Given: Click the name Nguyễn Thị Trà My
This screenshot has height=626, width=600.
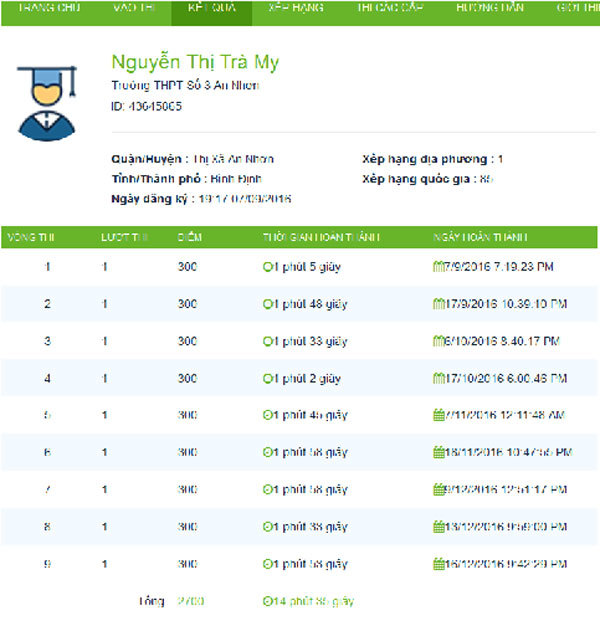Looking at the screenshot, I should pyautogui.click(x=195, y=62).
